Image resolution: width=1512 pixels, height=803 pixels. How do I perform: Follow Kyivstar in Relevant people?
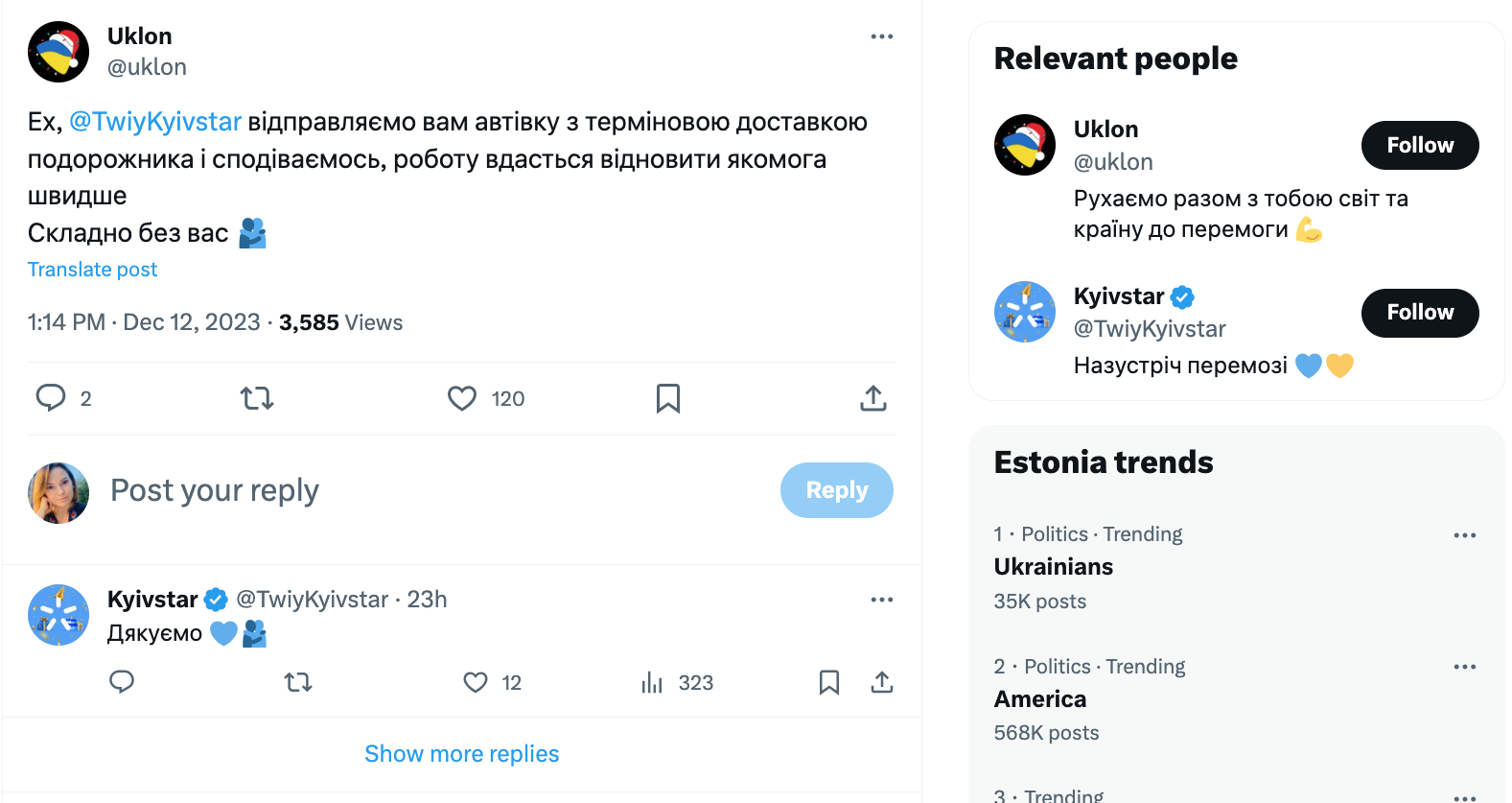click(1420, 313)
